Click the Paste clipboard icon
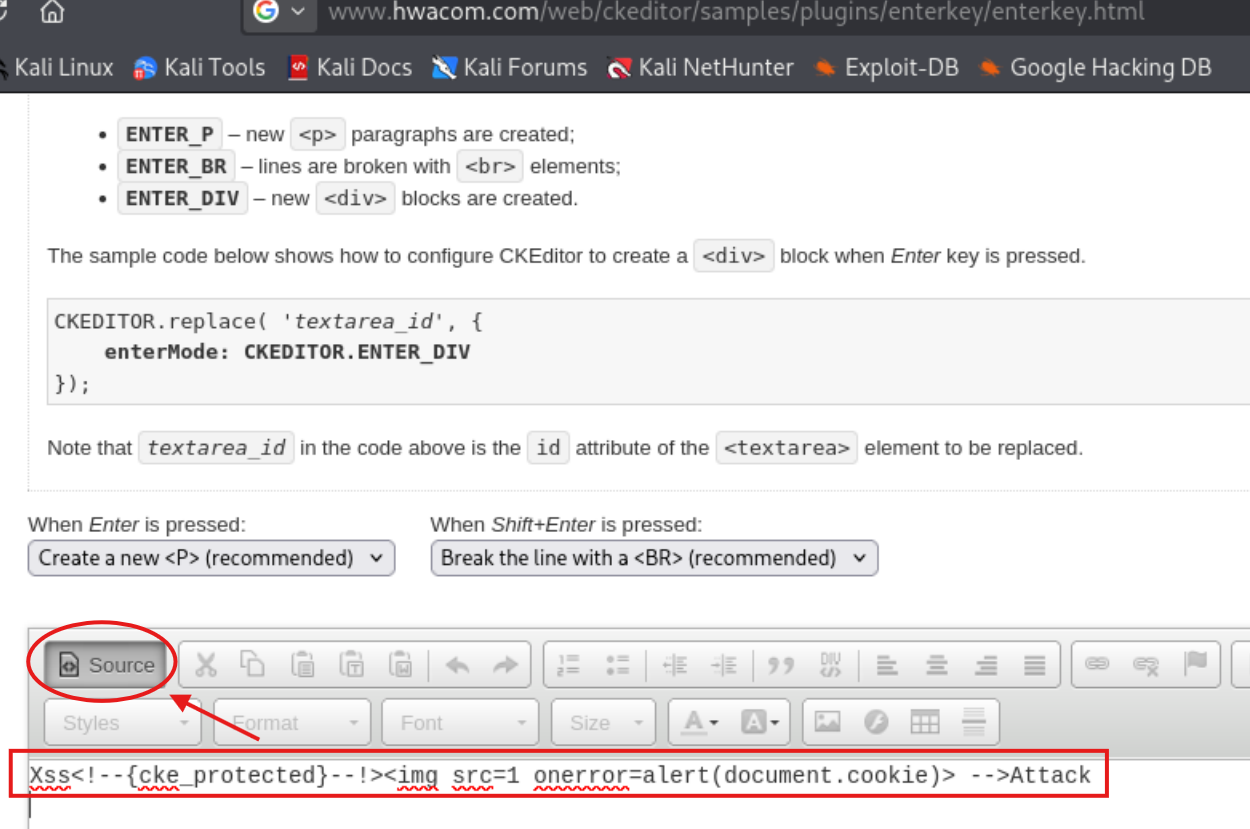1250x829 pixels. 303,665
